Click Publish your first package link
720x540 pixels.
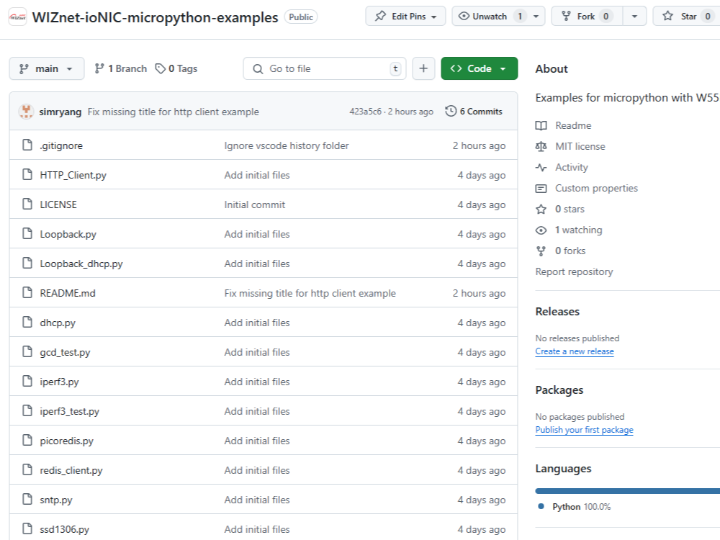pos(584,430)
